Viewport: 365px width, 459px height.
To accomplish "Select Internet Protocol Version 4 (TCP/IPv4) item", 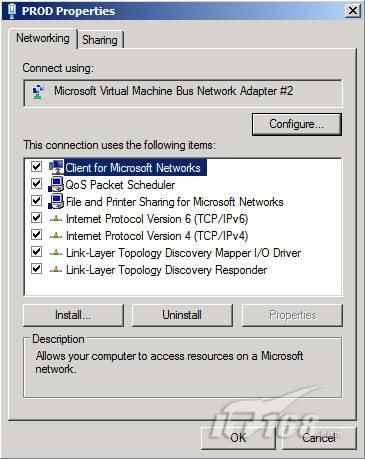I will click(157, 236).
